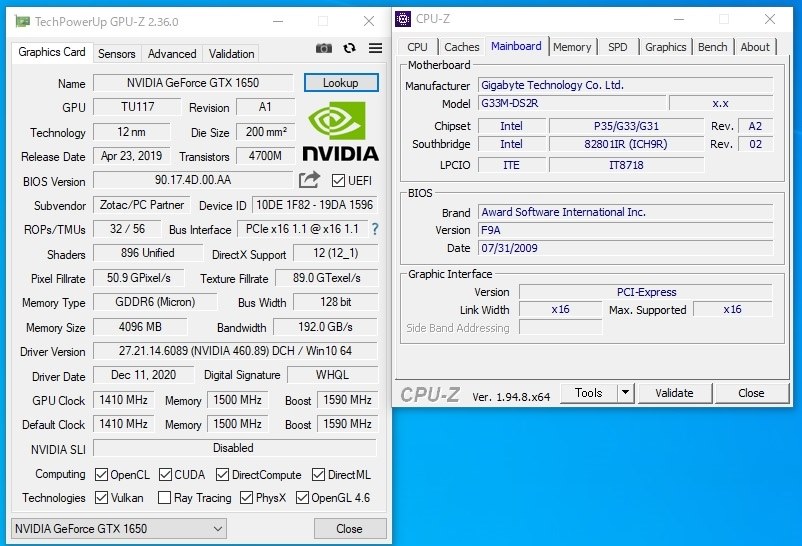Toggle the UEFI checkbox
The height and width of the screenshot is (546, 802).
(x=338, y=181)
